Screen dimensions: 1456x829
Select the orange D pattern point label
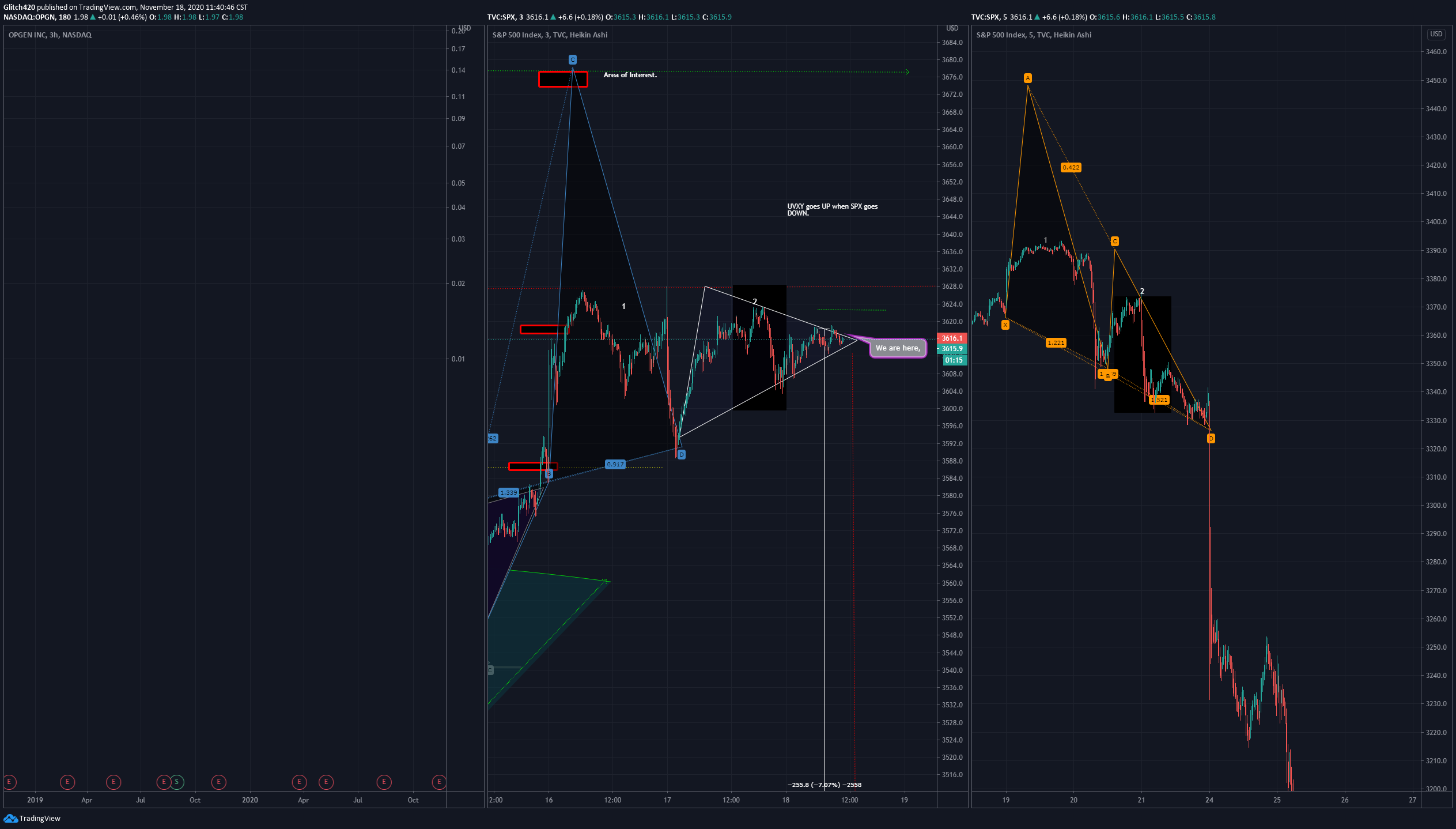tap(1211, 439)
